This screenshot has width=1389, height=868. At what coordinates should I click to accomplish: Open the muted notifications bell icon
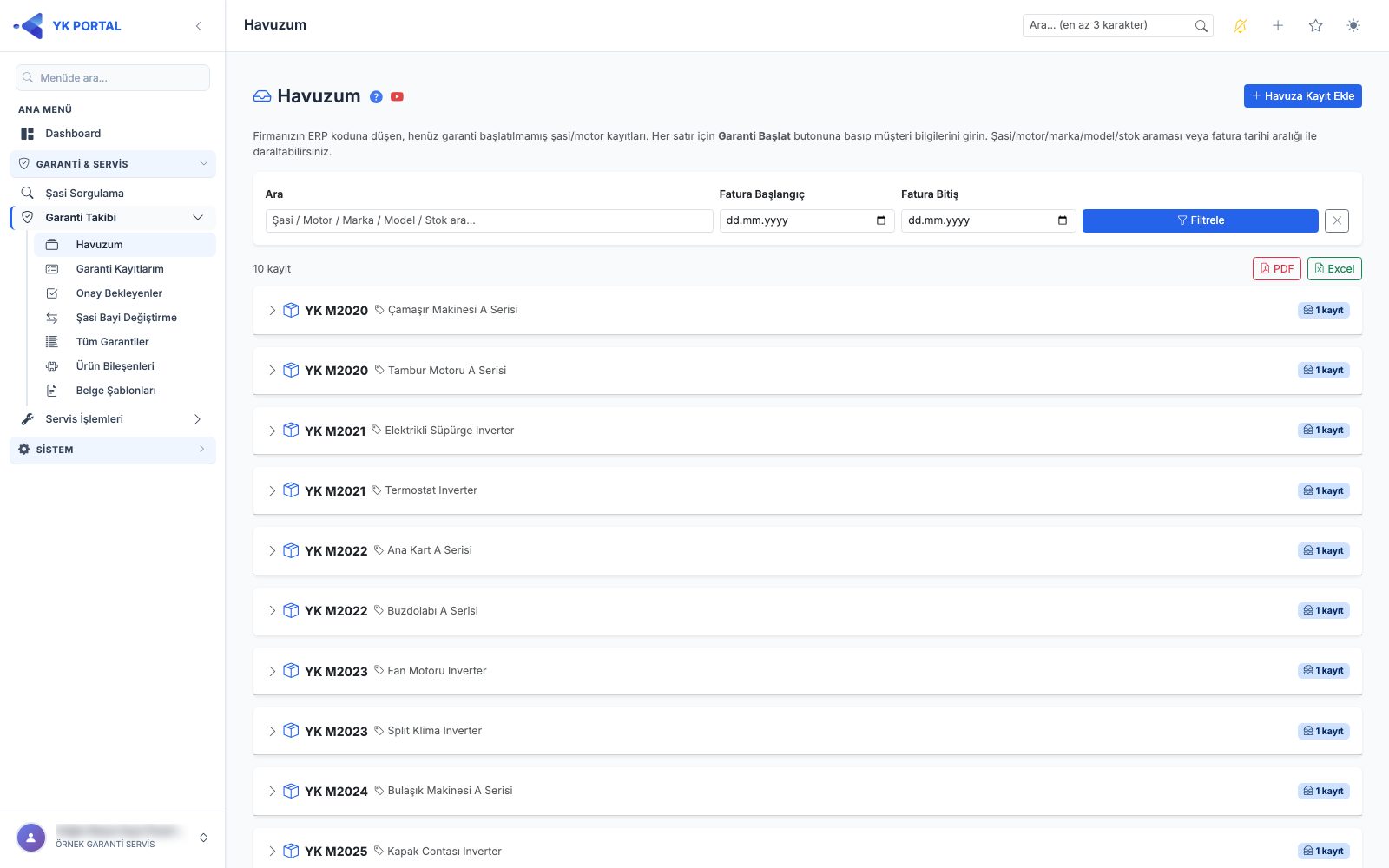[1240, 26]
